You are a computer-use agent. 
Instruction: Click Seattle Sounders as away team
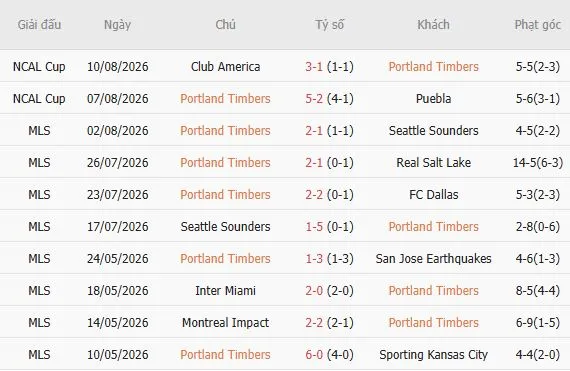tap(433, 130)
